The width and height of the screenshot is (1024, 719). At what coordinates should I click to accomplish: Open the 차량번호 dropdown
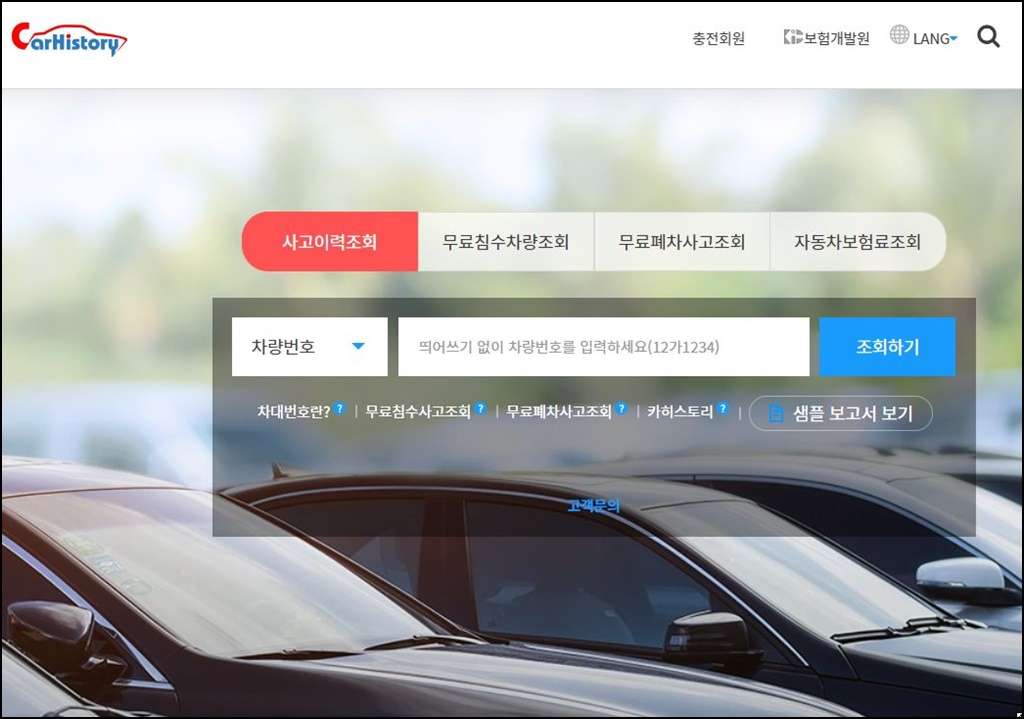pyautogui.click(x=309, y=346)
